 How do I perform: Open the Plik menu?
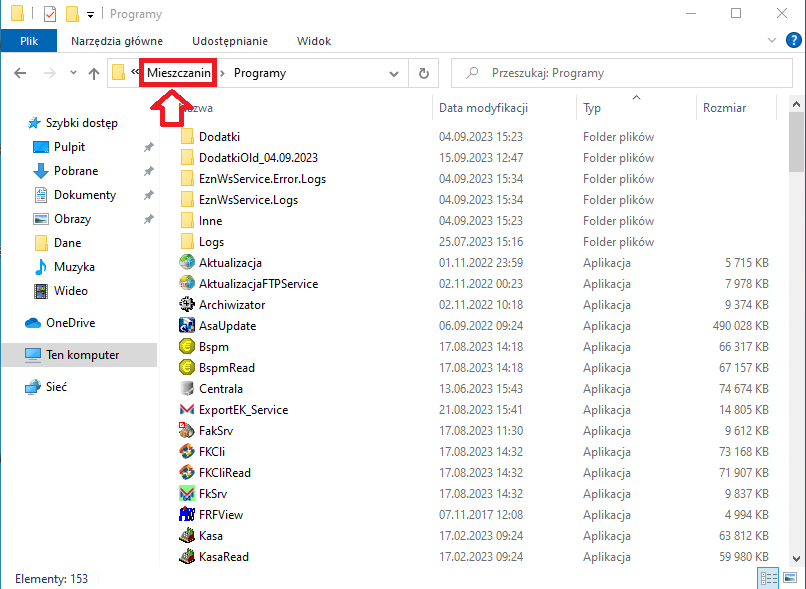click(29, 41)
